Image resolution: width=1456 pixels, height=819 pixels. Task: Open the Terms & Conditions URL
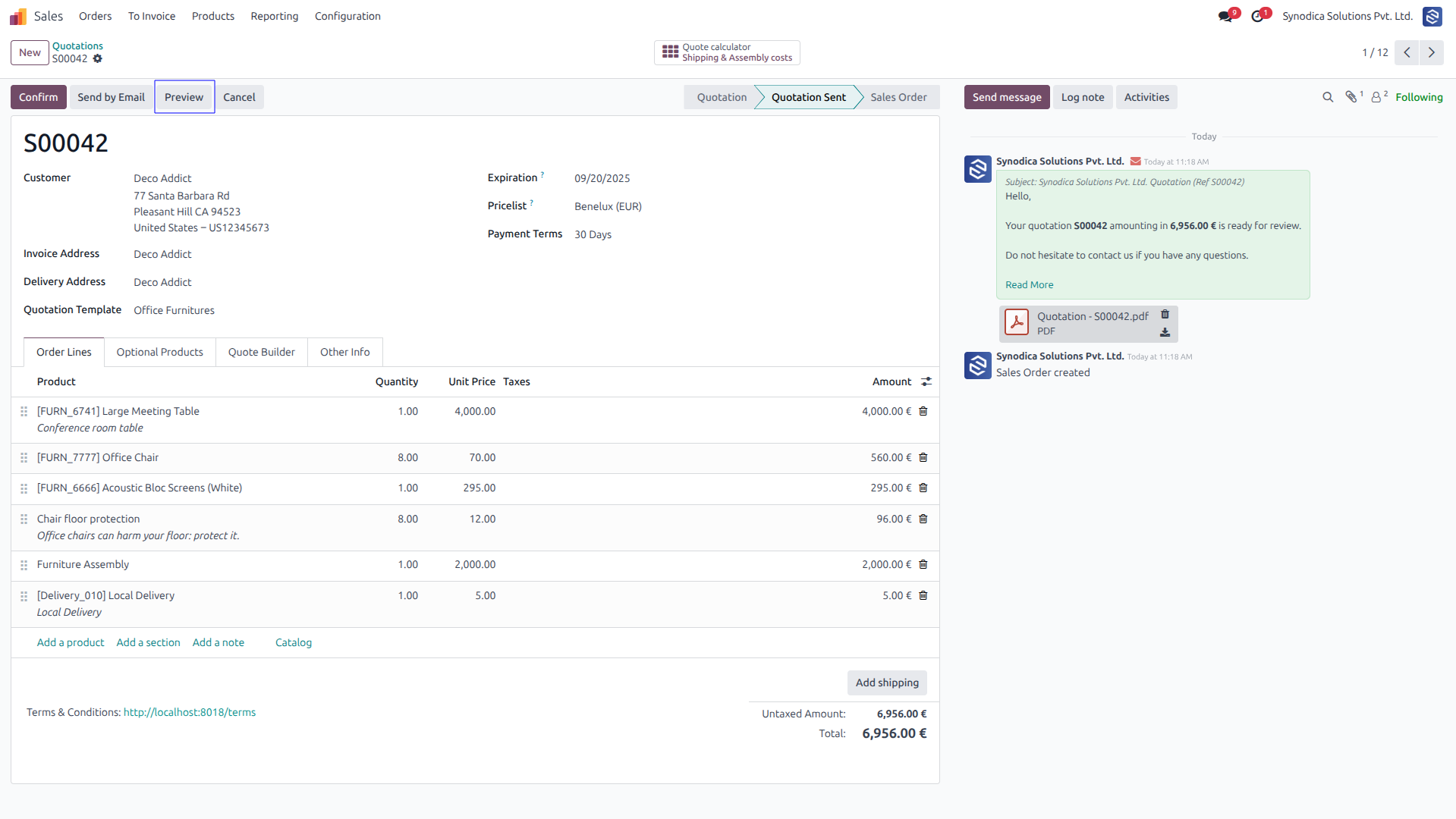pyautogui.click(x=190, y=712)
